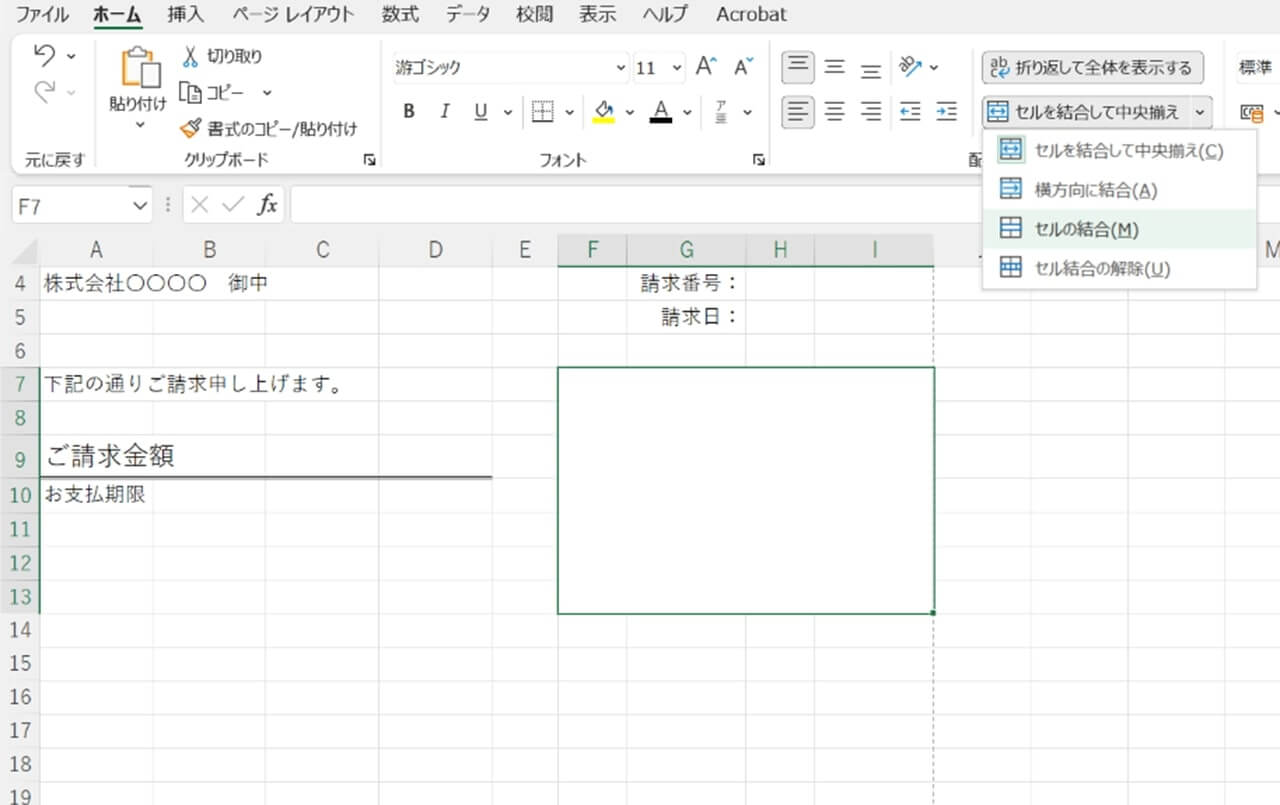This screenshot has height=805, width=1280.
Task: Click the Undo arrow icon
Action: pyautogui.click(x=45, y=56)
